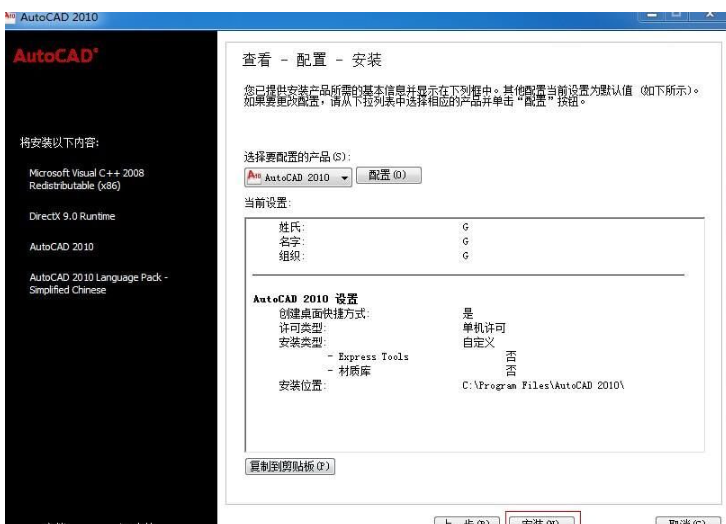Click the 选择要配置的产品(S) label
Image resolution: width=726 pixels, height=524 pixels.
tap(297, 156)
